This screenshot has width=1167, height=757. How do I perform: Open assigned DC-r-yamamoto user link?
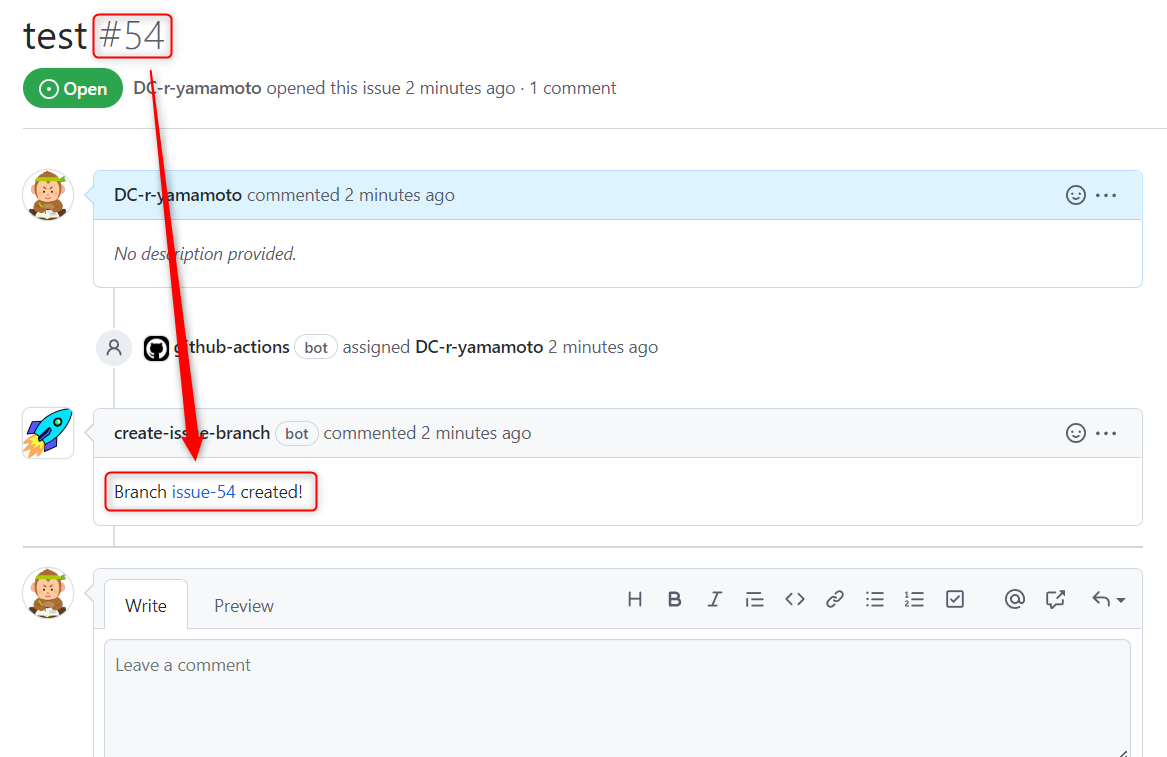(x=479, y=347)
